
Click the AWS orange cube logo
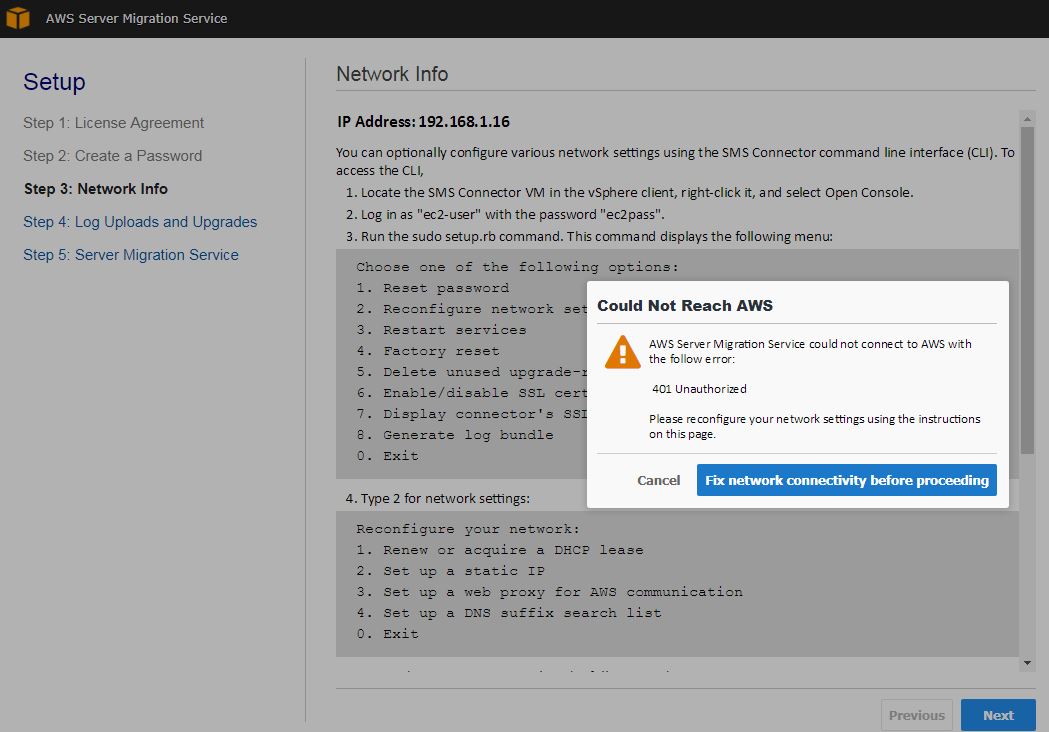tap(18, 18)
